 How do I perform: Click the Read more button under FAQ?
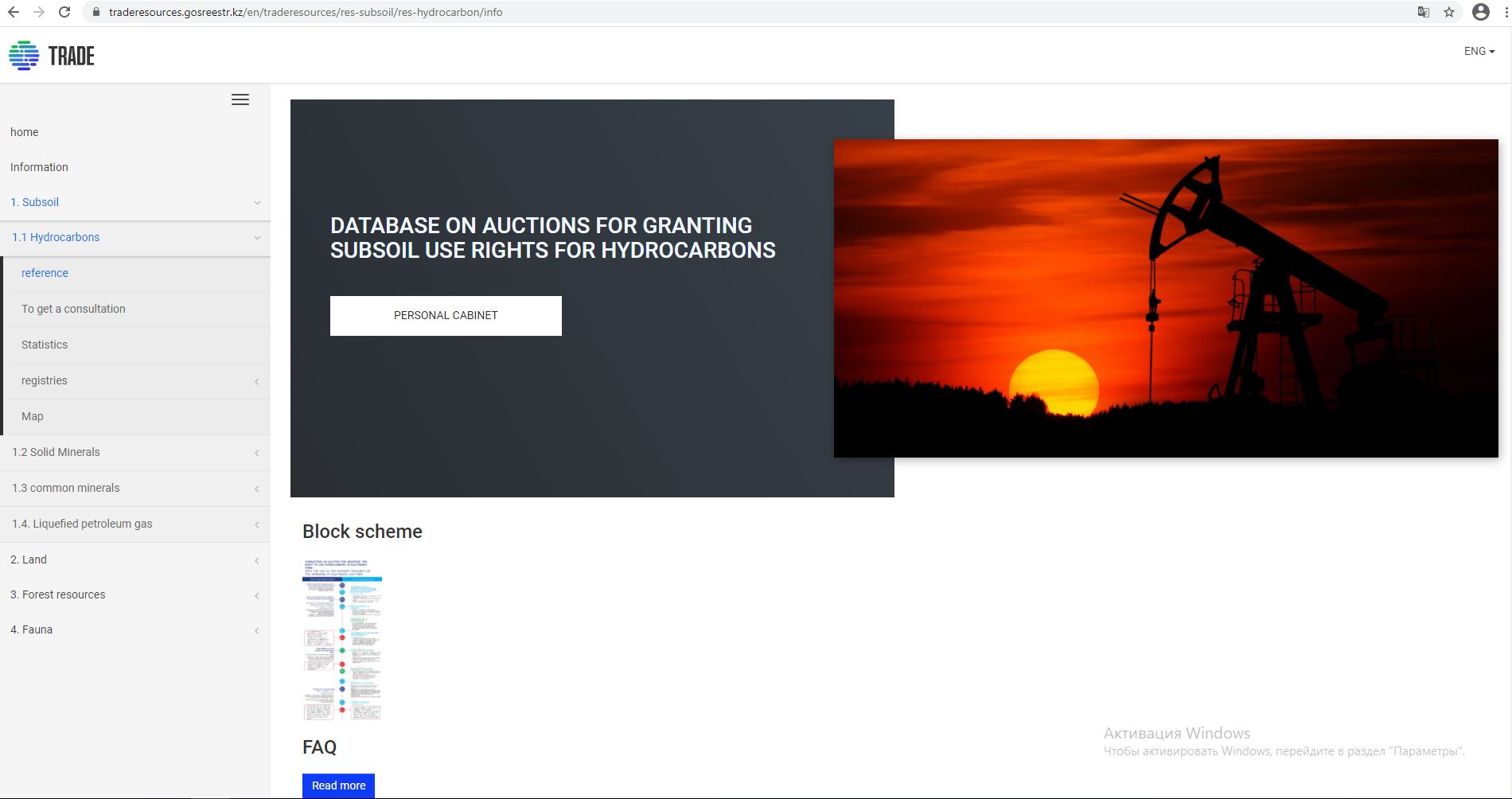tap(338, 785)
